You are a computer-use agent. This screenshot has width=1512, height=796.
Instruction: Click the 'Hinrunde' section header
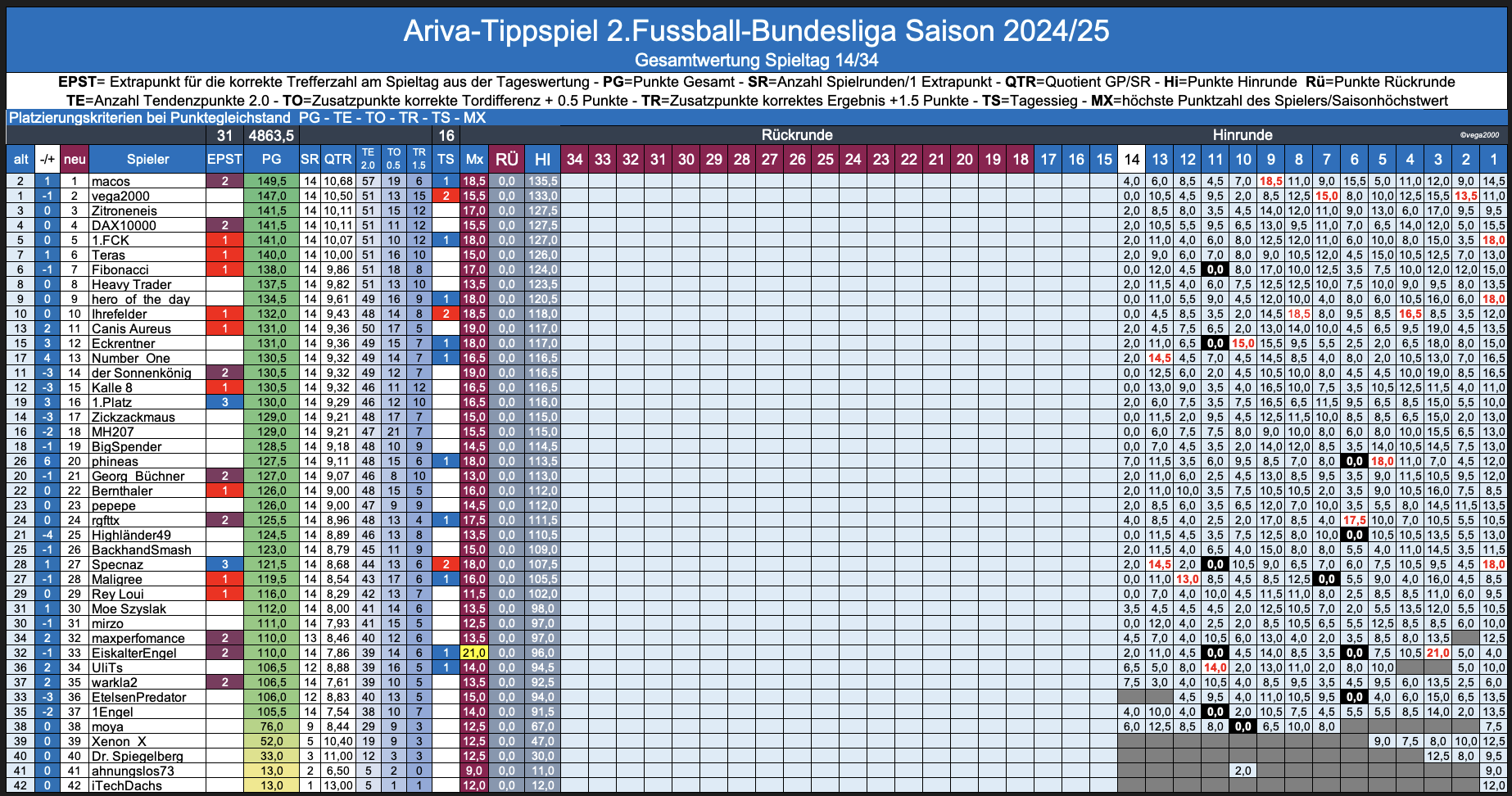[1243, 135]
